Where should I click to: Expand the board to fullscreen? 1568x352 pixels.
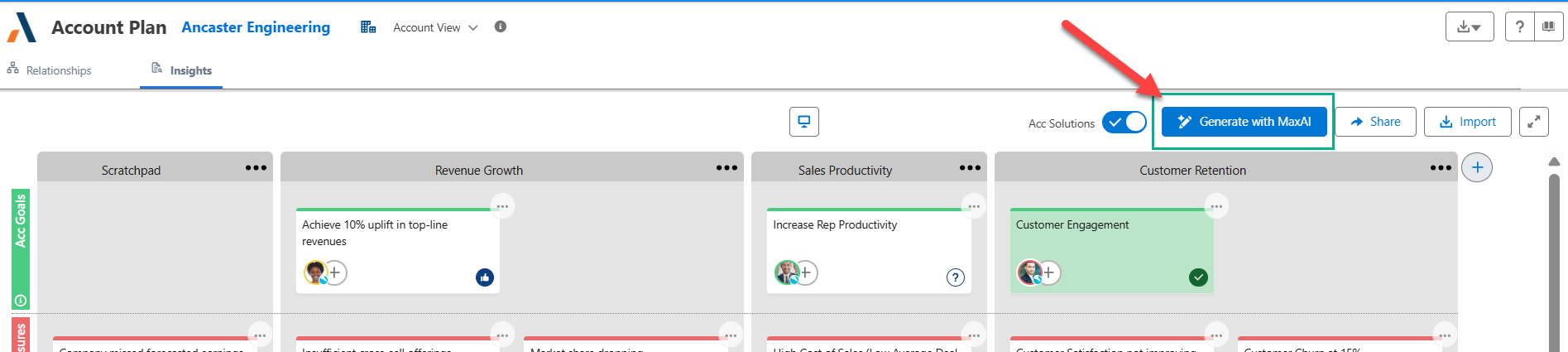coord(1534,122)
